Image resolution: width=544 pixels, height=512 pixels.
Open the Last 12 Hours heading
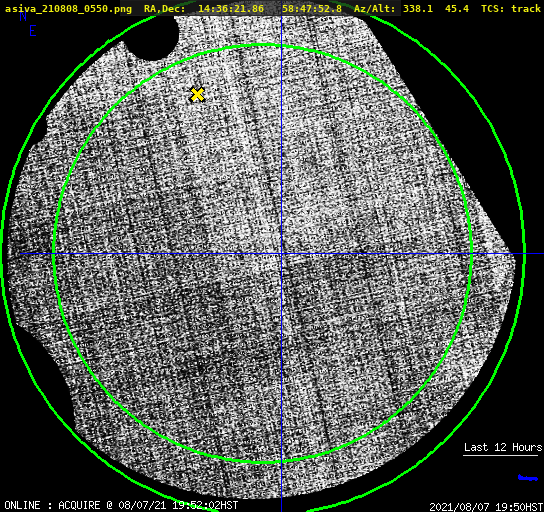[x=503, y=447]
